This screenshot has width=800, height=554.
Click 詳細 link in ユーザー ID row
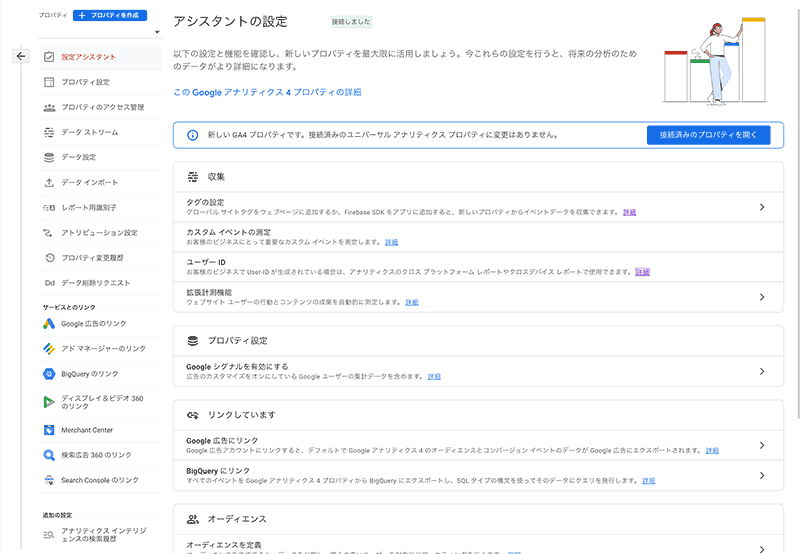(642, 272)
